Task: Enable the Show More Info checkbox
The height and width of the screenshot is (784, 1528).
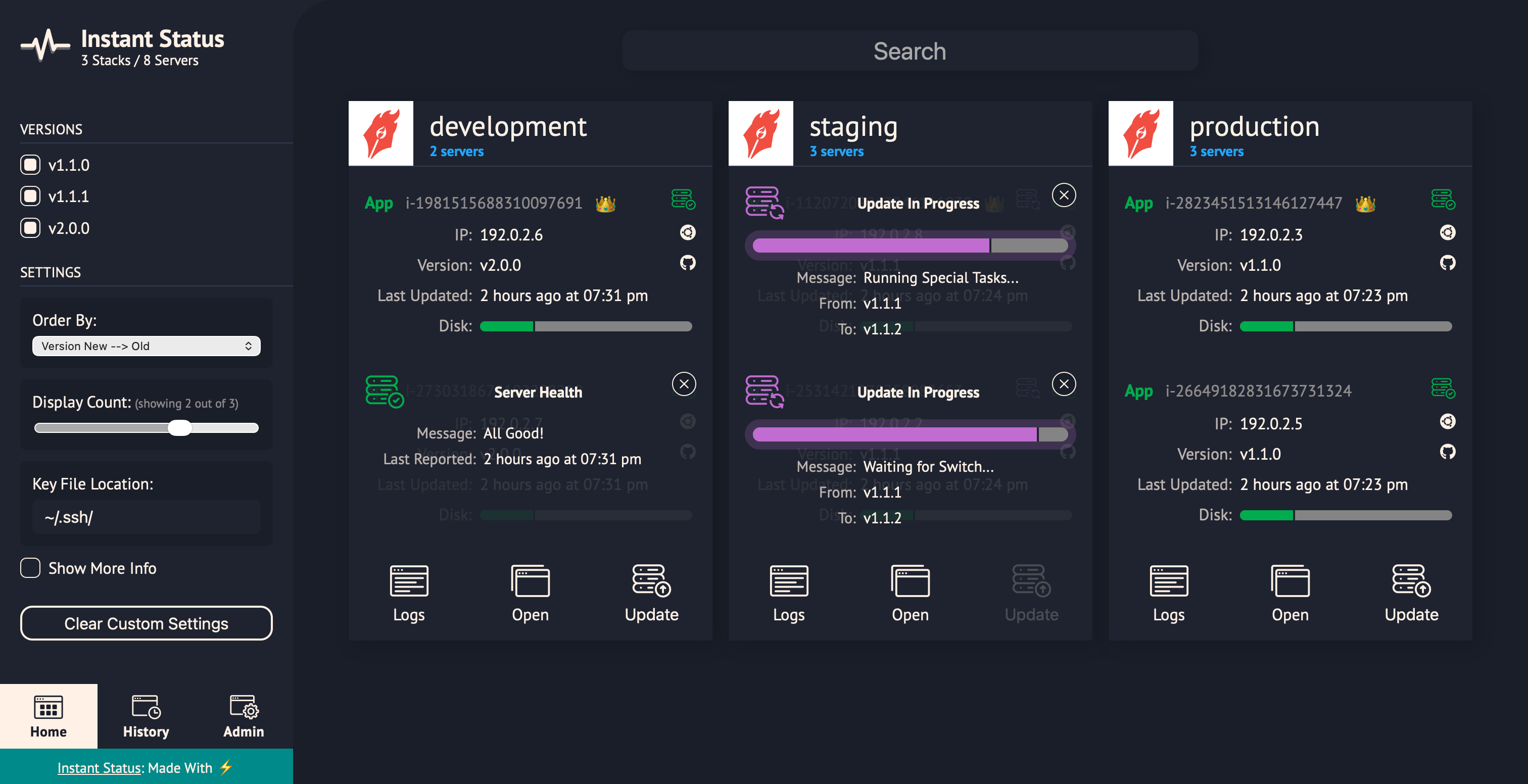Action: point(30,568)
